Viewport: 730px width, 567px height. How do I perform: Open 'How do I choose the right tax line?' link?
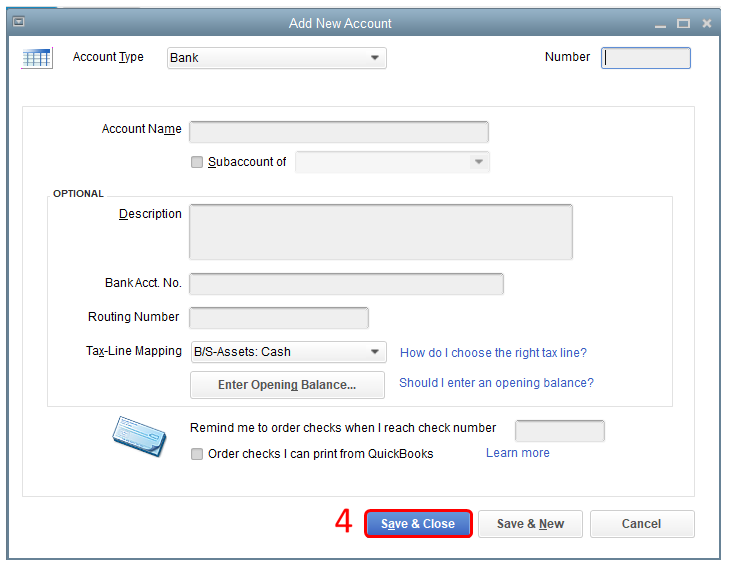tap(493, 353)
